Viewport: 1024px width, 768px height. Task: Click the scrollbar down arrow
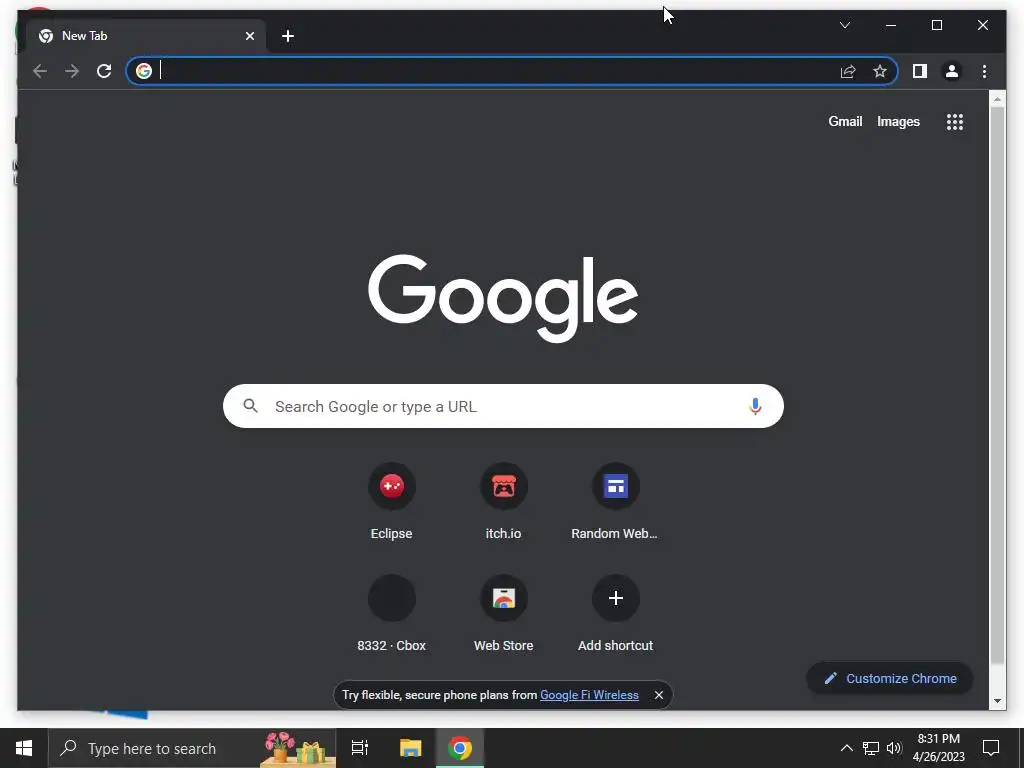click(997, 701)
